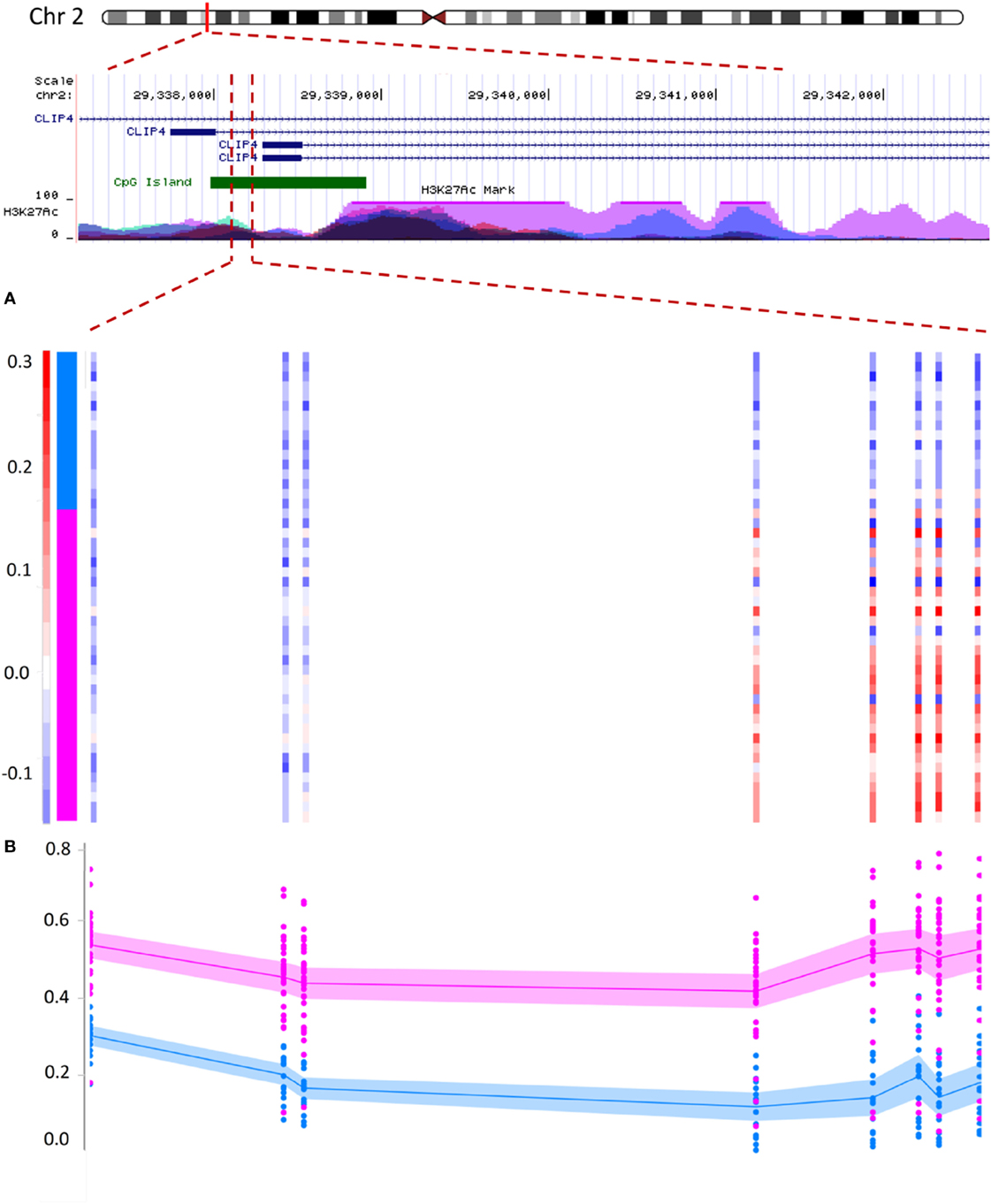991x1204 pixels.
Task: Click the "0.8" tick on the panel B axis
Action: coord(58,850)
